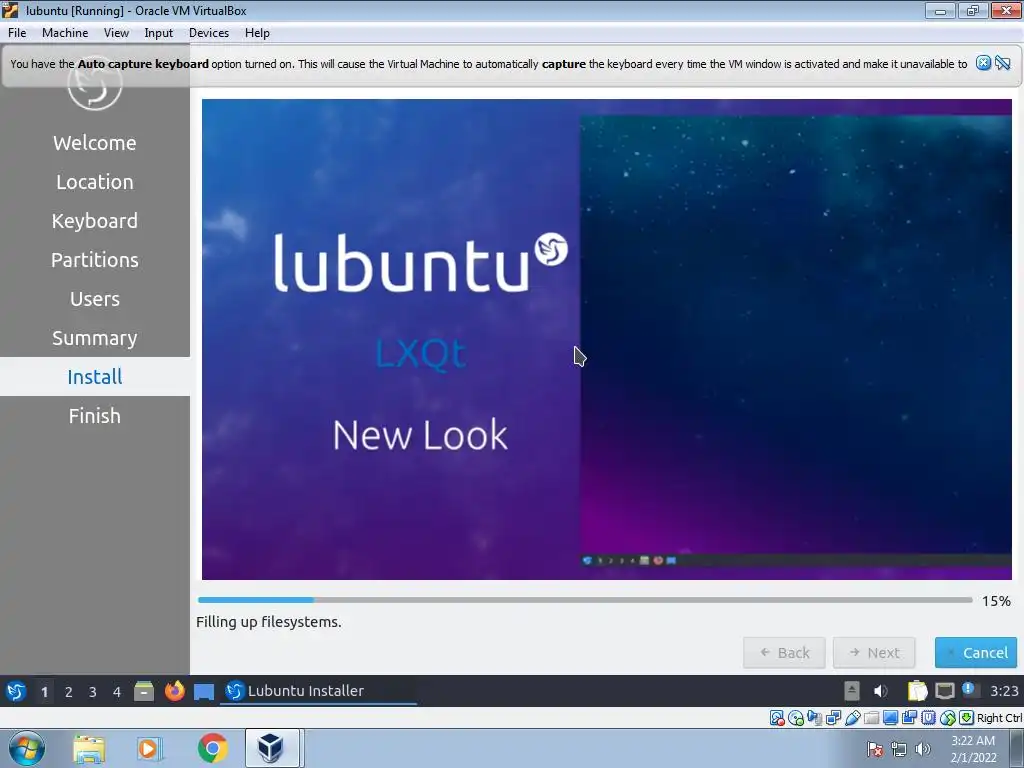Viewport: 1024px width, 768px height.
Task: Click the installation progress bar
Action: [585, 600]
